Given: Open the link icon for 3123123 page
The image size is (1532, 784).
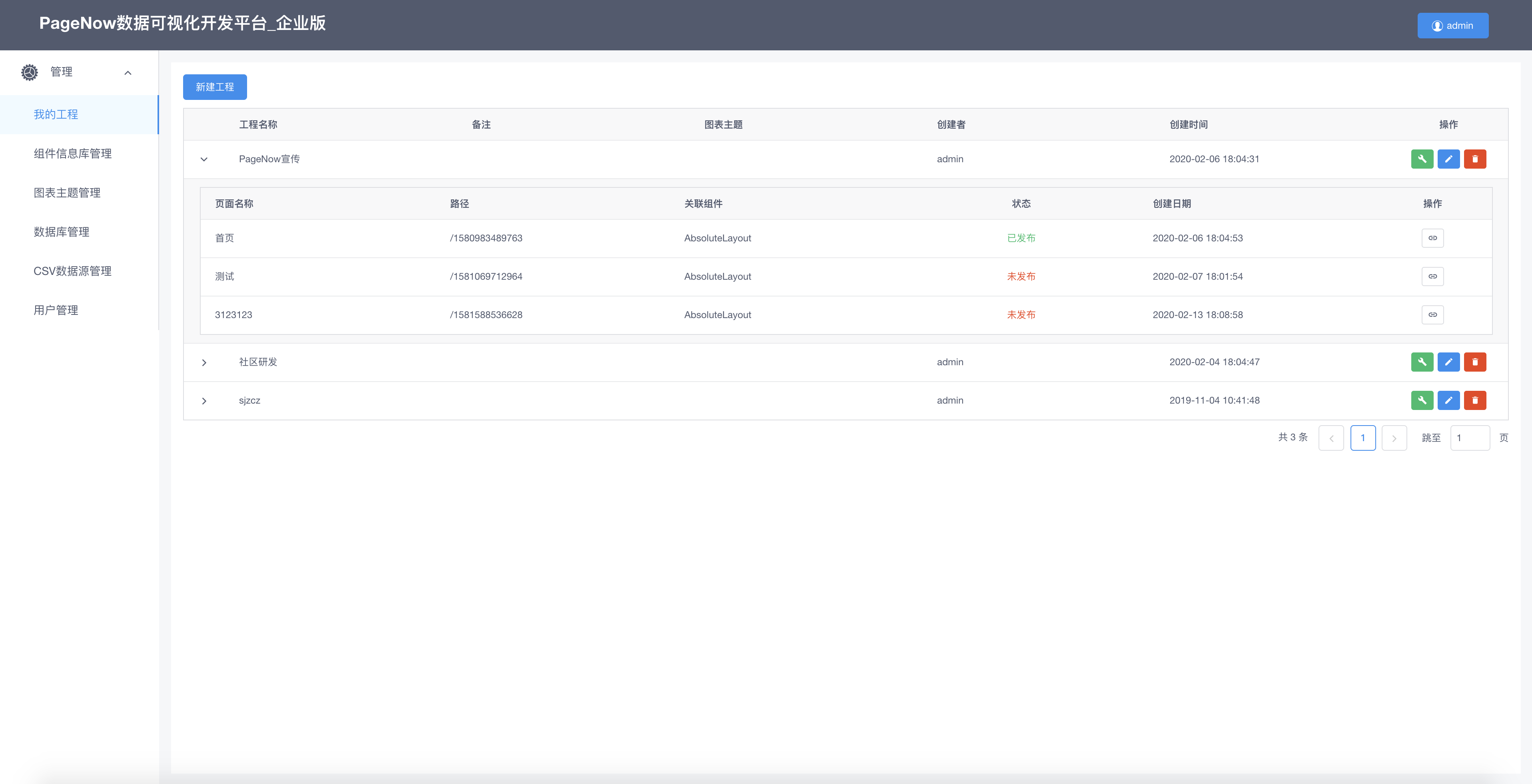Looking at the screenshot, I should click(x=1432, y=314).
